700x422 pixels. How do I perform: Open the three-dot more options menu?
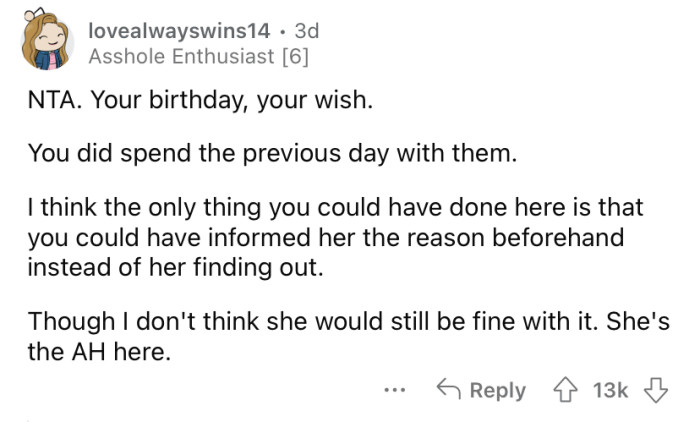click(x=399, y=391)
